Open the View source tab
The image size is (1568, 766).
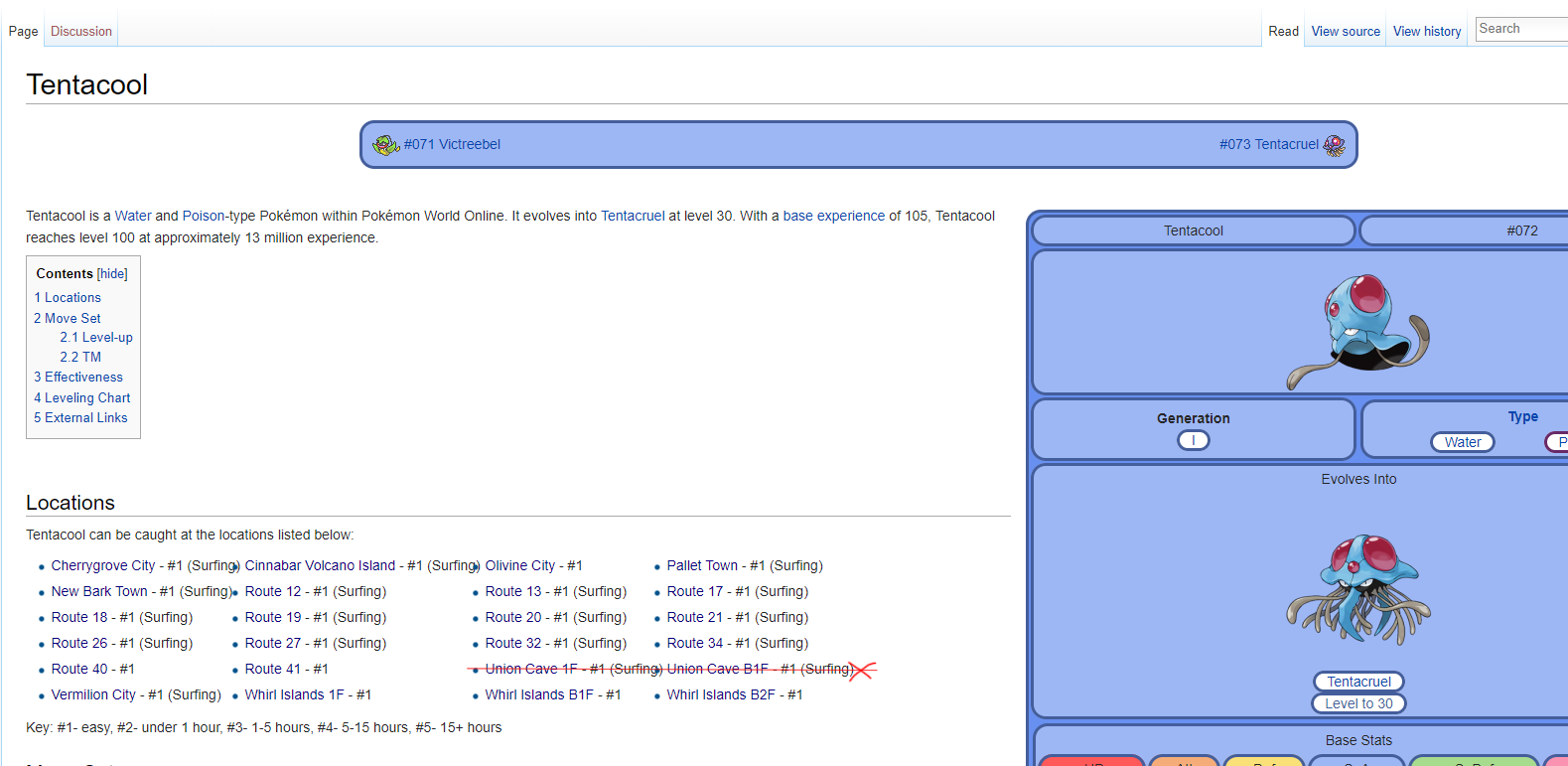click(1346, 31)
